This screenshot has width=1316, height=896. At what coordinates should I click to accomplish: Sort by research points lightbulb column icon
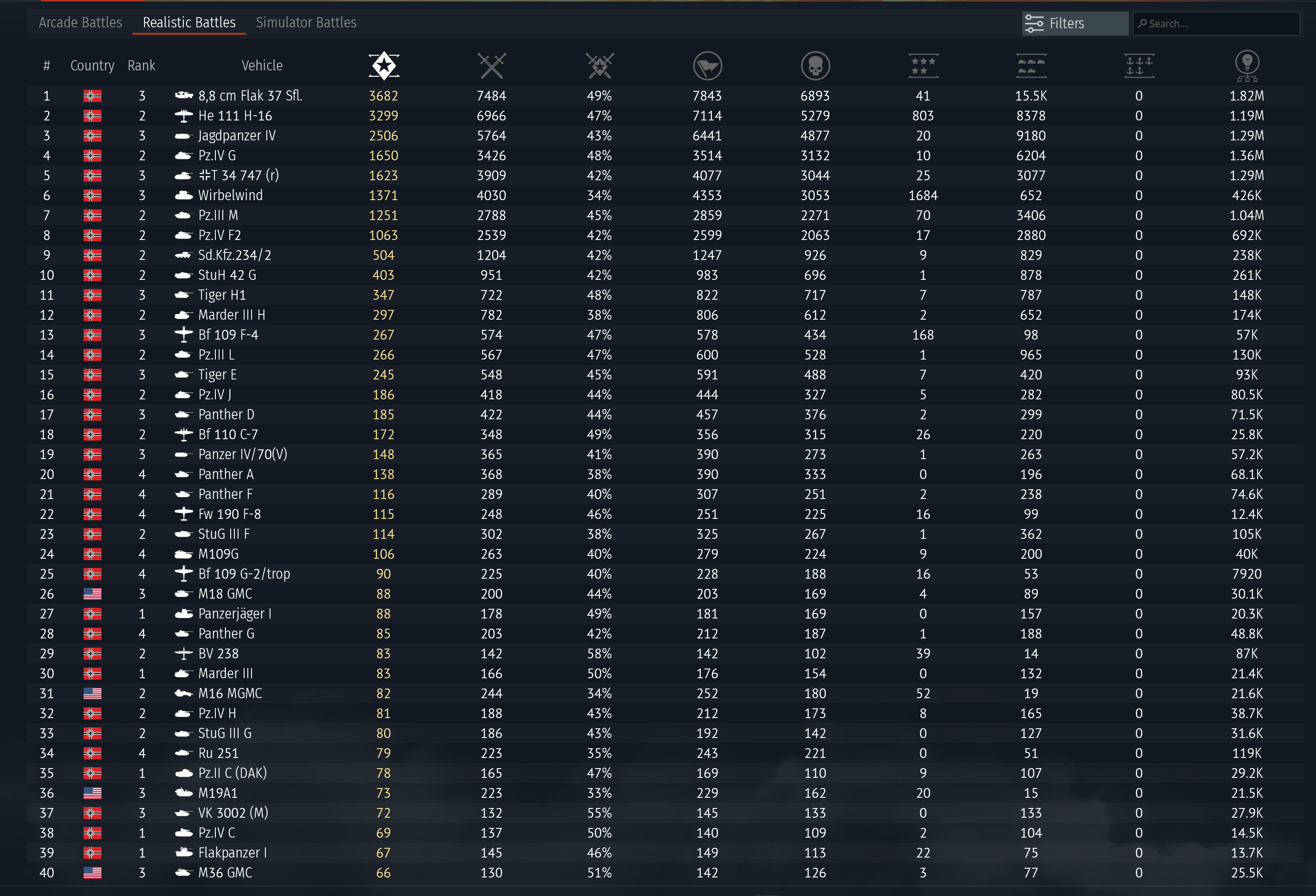(1247, 66)
